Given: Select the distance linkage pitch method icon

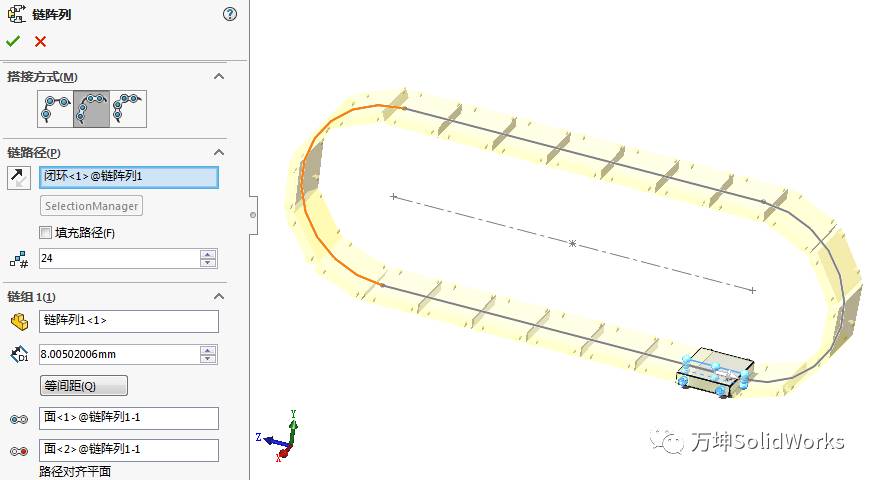Looking at the screenshot, I should click(91, 109).
